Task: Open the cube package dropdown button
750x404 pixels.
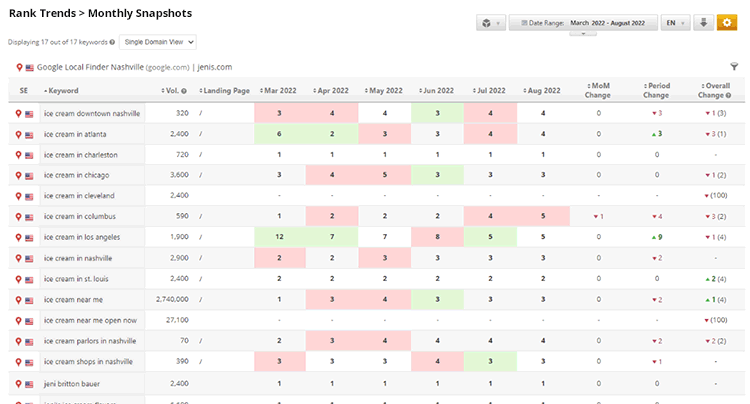Action: (490, 22)
